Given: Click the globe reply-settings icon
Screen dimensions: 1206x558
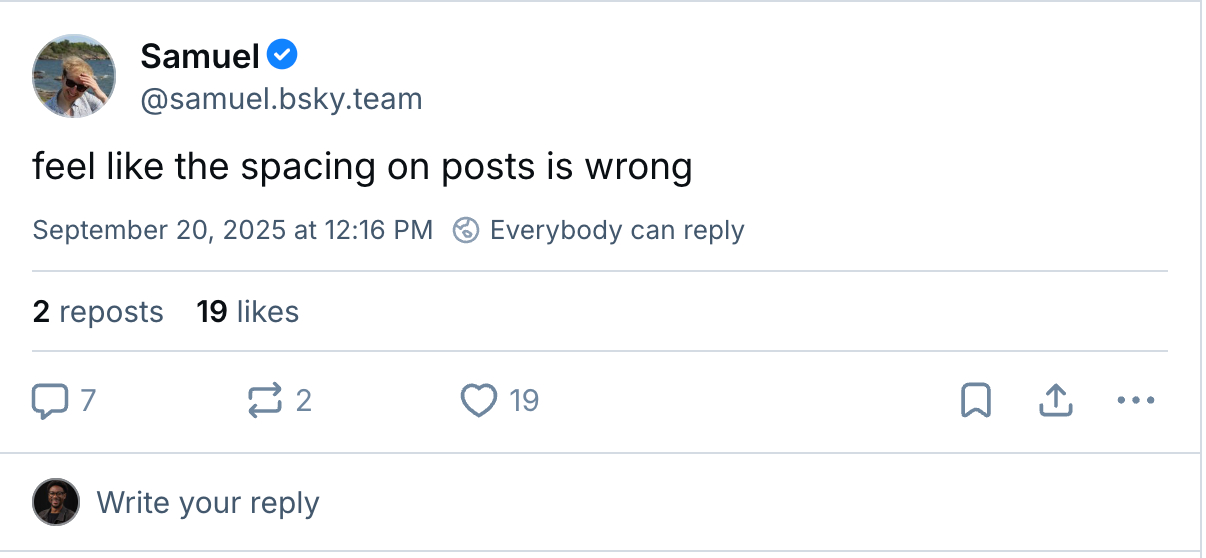Looking at the screenshot, I should coord(466,230).
